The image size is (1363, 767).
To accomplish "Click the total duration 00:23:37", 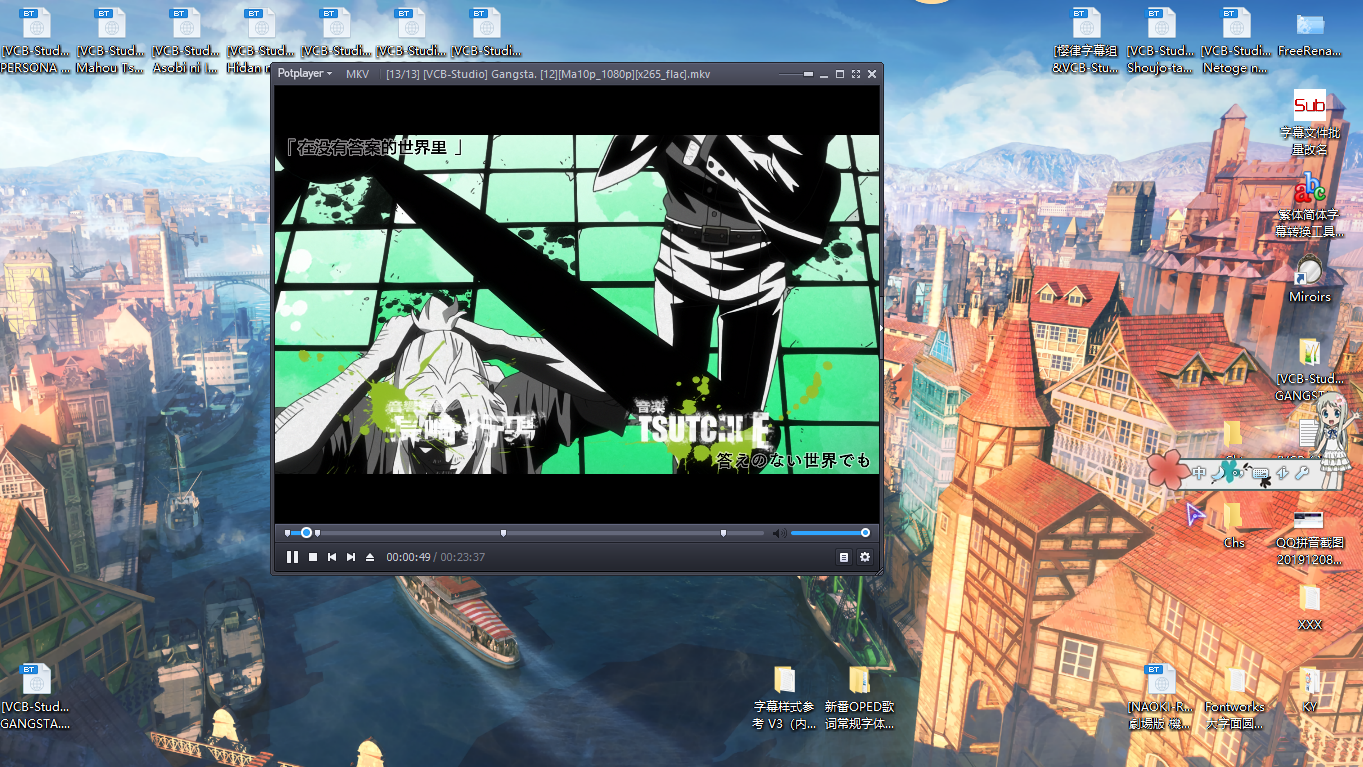I will coord(463,557).
